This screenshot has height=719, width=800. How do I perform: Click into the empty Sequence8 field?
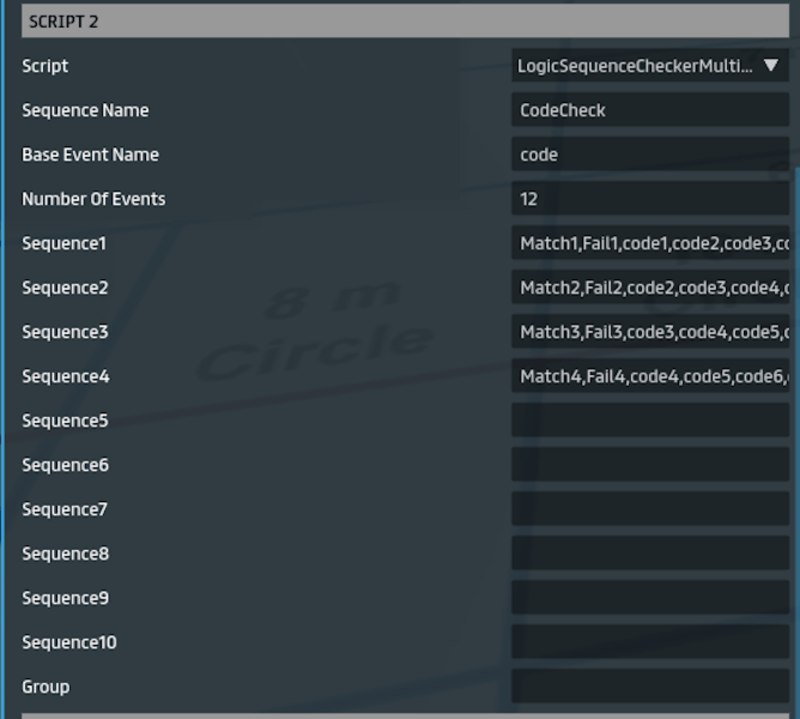[650, 553]
